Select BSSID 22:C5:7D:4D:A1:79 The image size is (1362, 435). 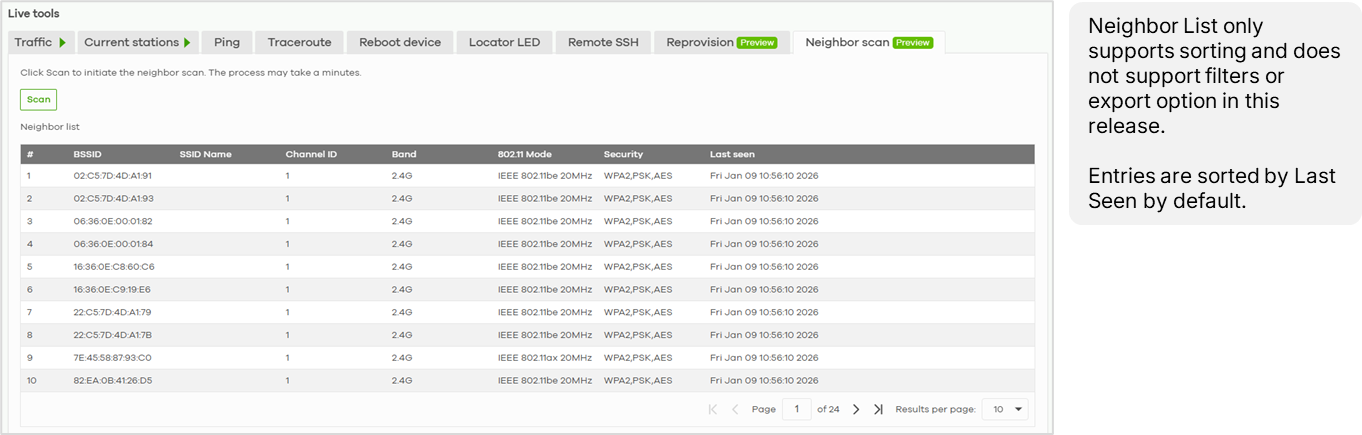coord(113,312)
